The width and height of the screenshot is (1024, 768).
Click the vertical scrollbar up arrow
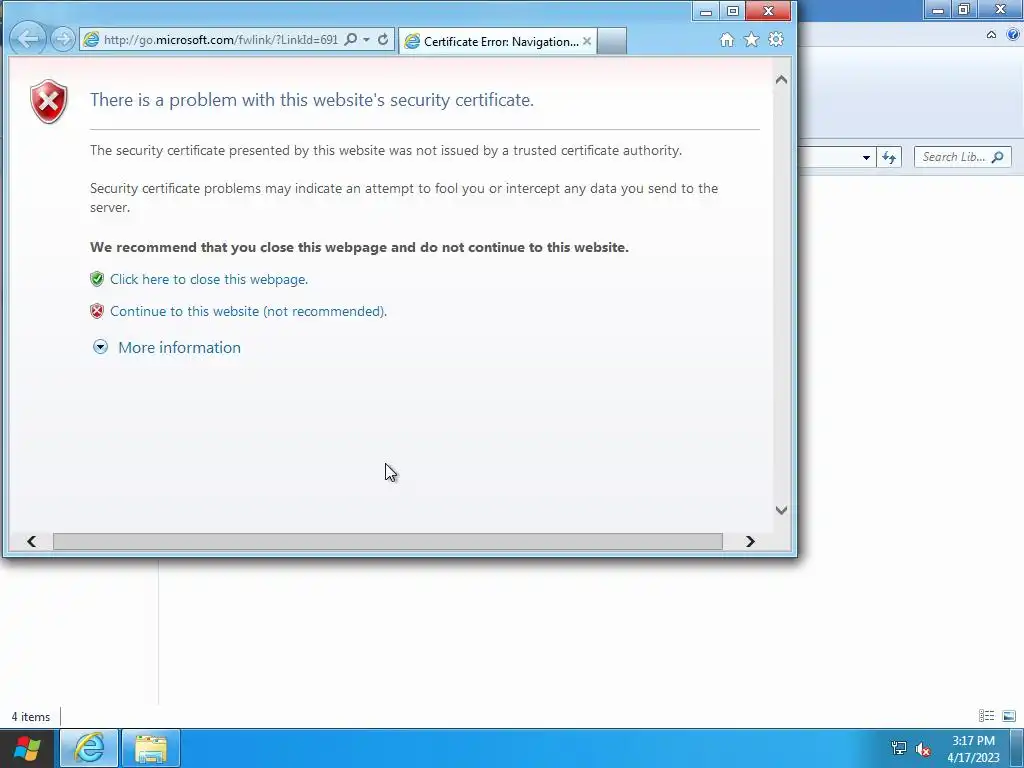pyautogui.click(x=781, y=80)
